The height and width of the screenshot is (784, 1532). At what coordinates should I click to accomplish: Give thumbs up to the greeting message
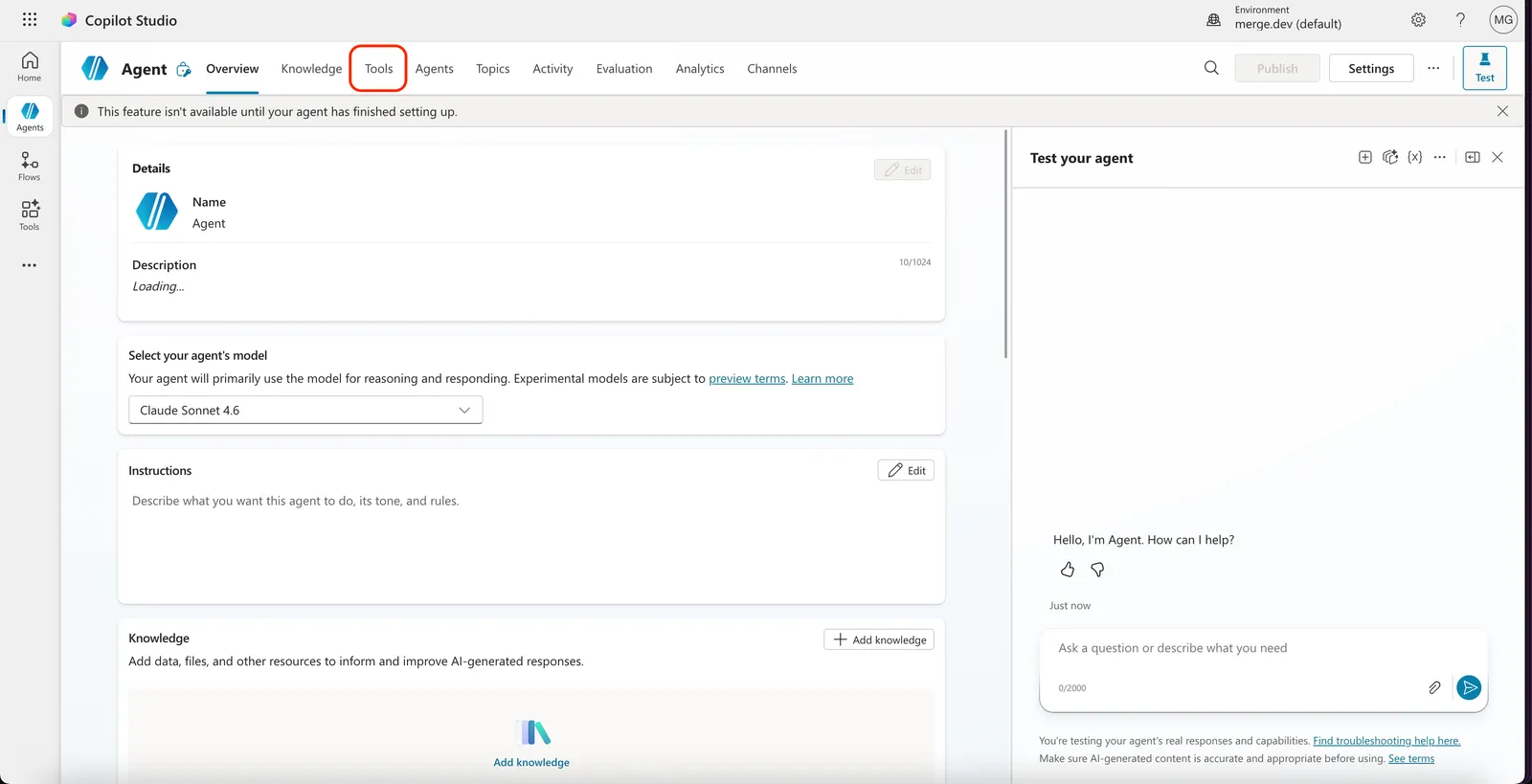click(x=1068, y=570)
